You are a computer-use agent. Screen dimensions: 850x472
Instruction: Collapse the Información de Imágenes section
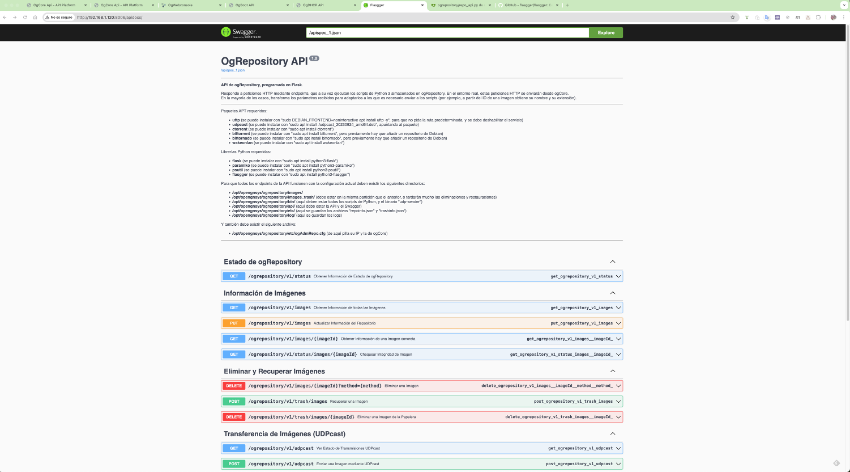tap(613, 293)
